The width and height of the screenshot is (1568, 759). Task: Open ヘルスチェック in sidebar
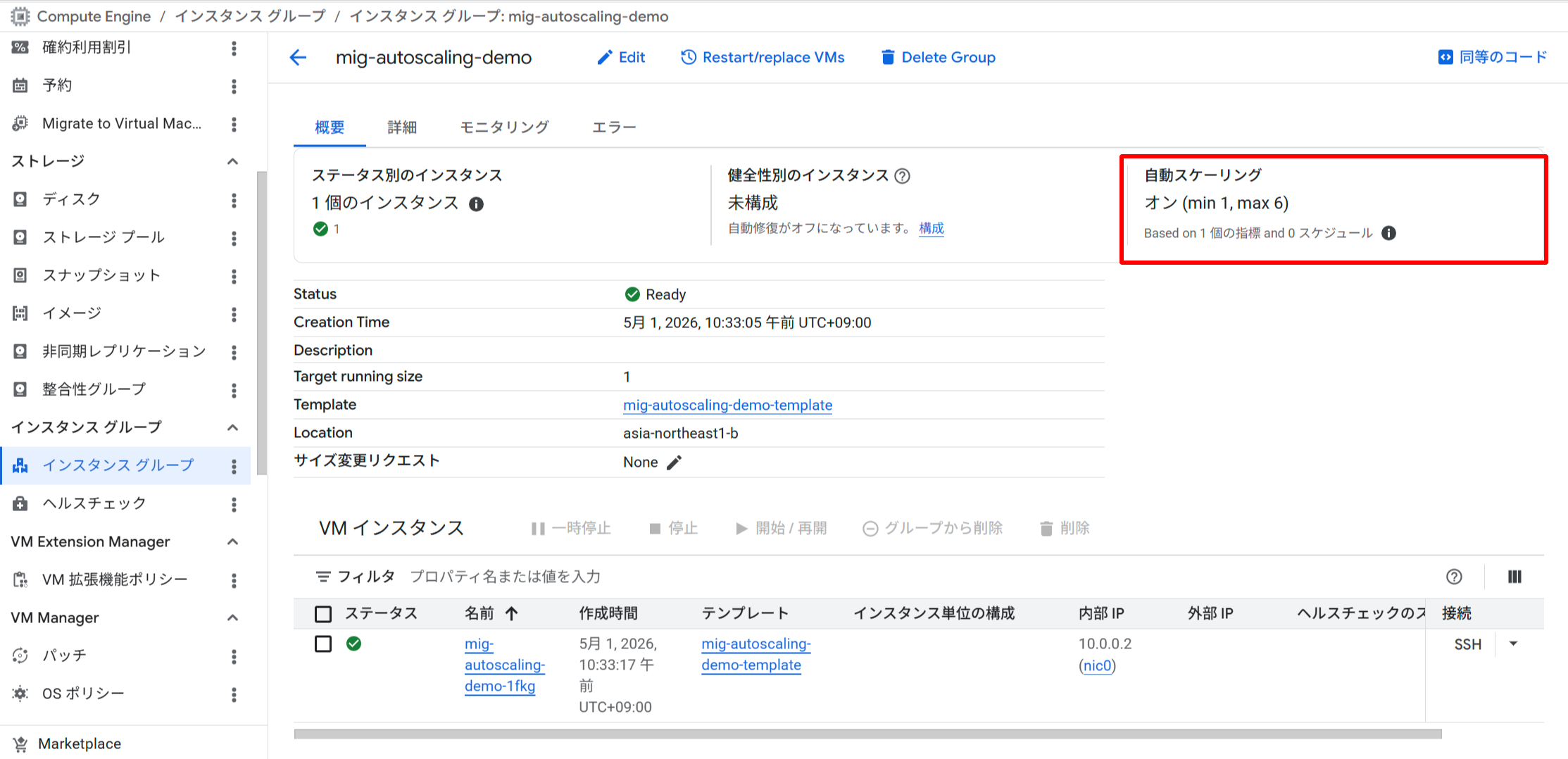click(x=94, y=503)
